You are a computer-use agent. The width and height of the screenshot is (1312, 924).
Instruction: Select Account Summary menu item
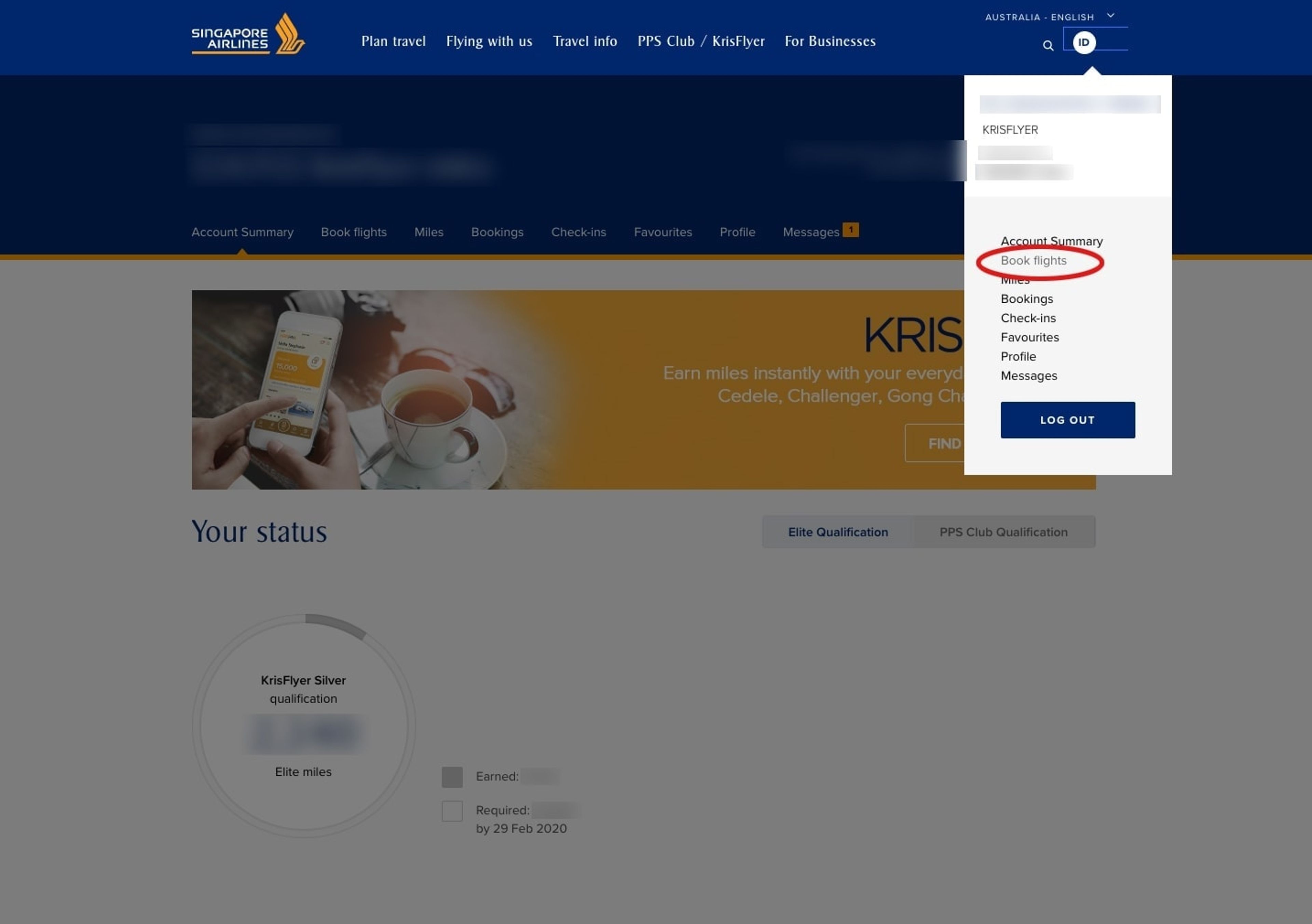pyautogui.click(x=1052, y=240)
